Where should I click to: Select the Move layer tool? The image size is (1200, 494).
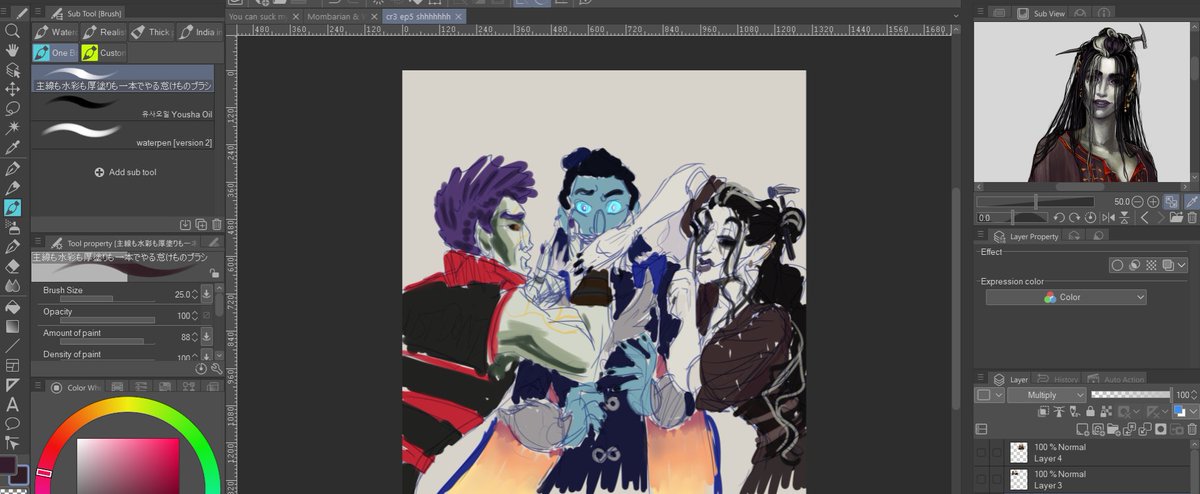coord(13,89)
